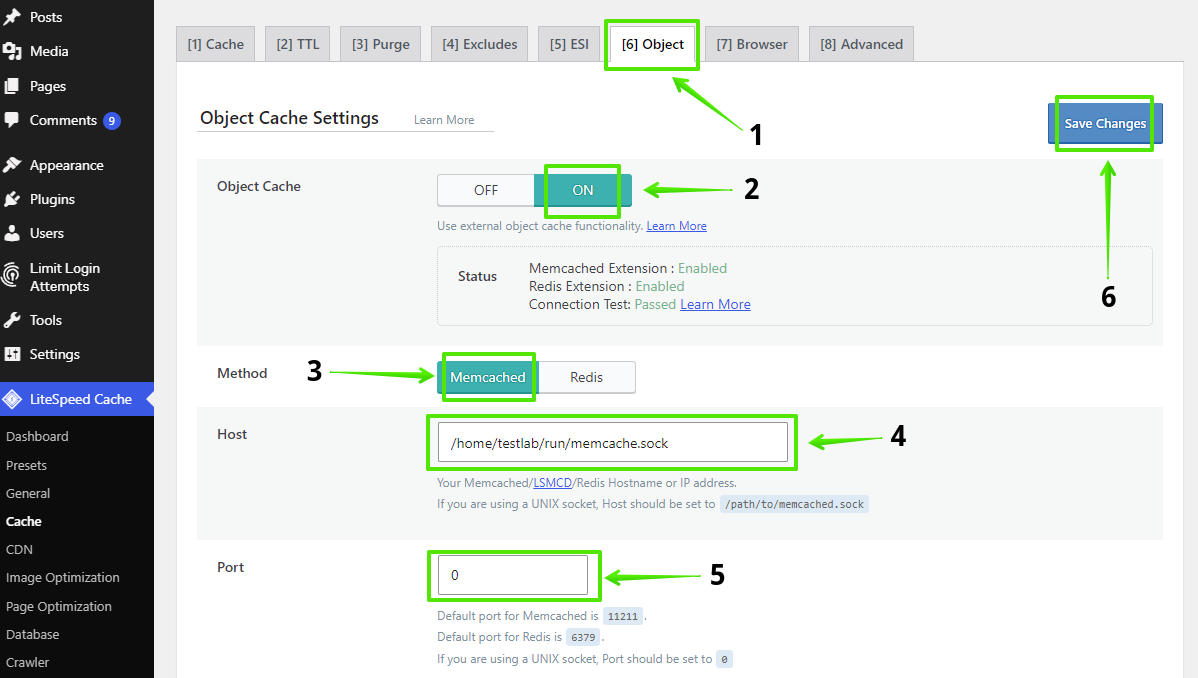The width and height of the screenshot is (1198, 678).
Task: Click the Users person icon
Action: [x=11, y=233]
